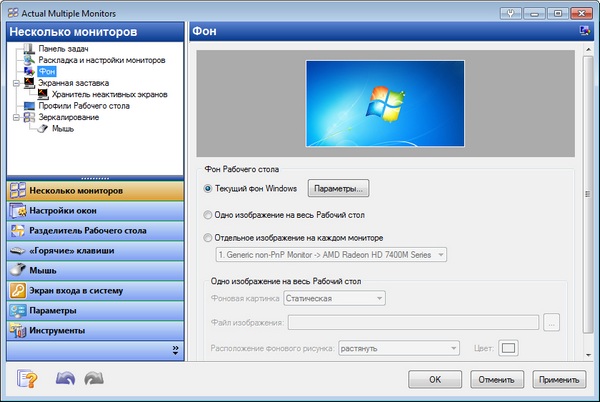The width and height of the screenshot is (600, 402).
Task: Expand hidden sidebar categories with double chevron
Action: pos(176,350)
